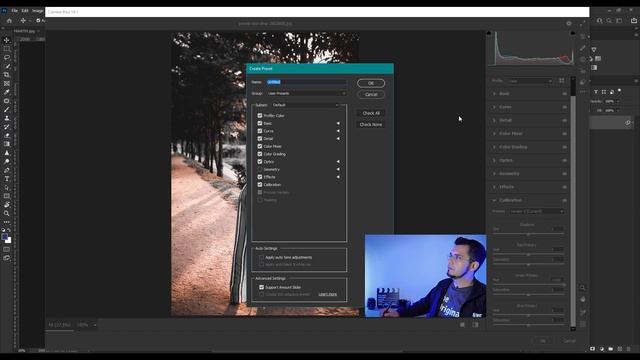
Task: Enable the Geometry checkbox
Action: [x=260, y=169]
